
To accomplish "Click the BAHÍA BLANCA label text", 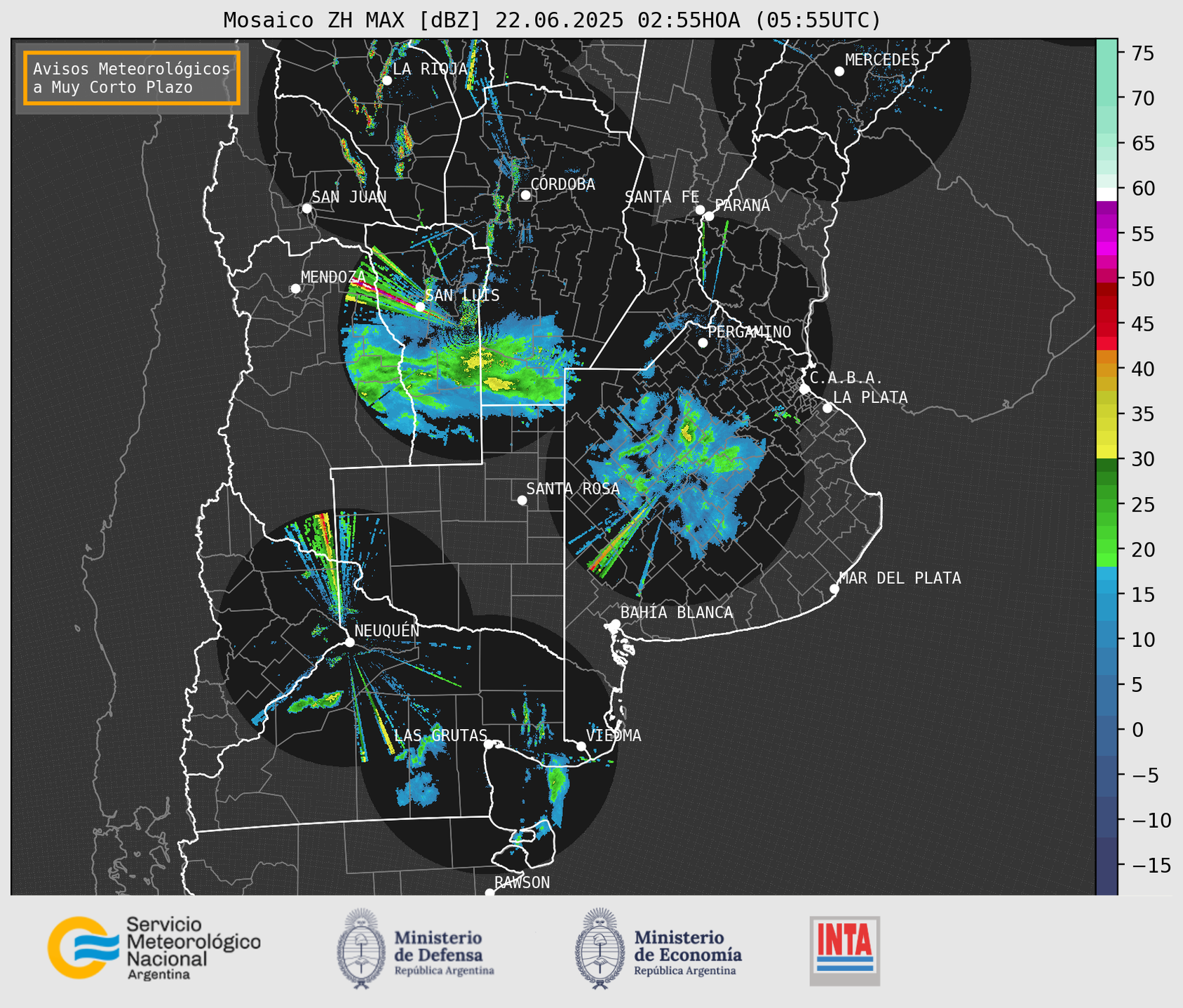I will 677,613.
